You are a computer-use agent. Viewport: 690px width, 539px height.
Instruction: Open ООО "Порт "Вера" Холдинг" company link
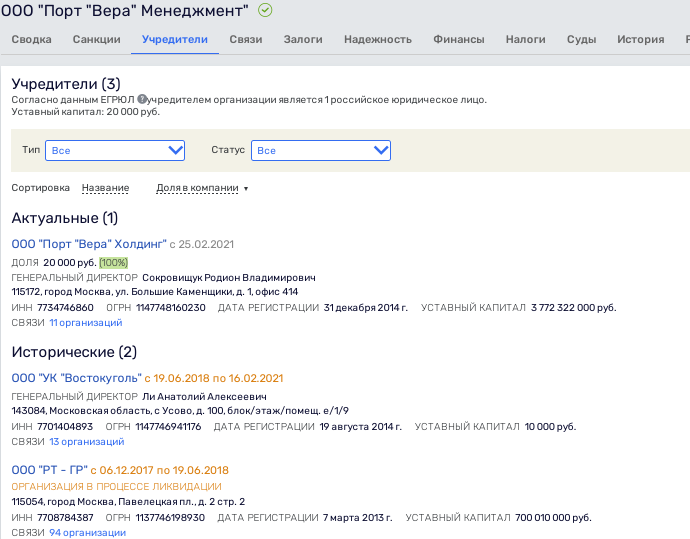point(88,243)
